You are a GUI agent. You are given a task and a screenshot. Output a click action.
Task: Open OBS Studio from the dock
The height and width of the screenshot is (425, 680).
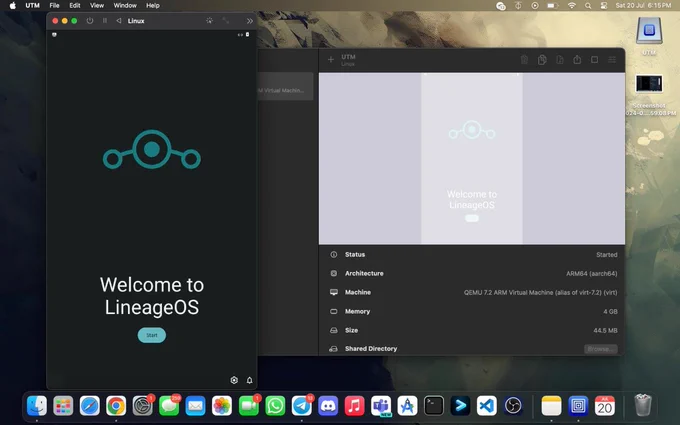coord(513,406)
